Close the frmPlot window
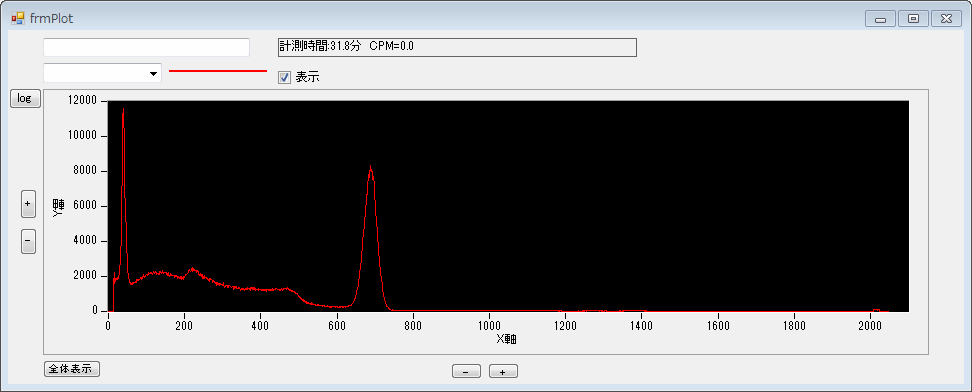972x392 pixels. (x=946, y=19)
